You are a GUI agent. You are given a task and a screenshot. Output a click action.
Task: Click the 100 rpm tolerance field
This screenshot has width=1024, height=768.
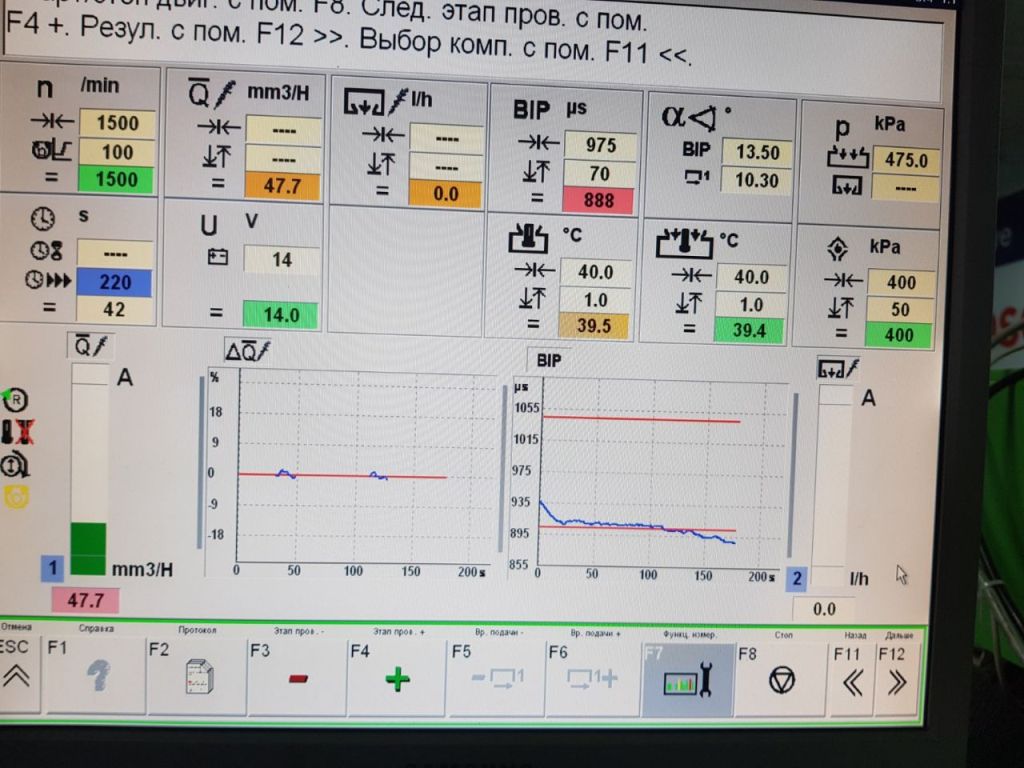tap(117, 152)
